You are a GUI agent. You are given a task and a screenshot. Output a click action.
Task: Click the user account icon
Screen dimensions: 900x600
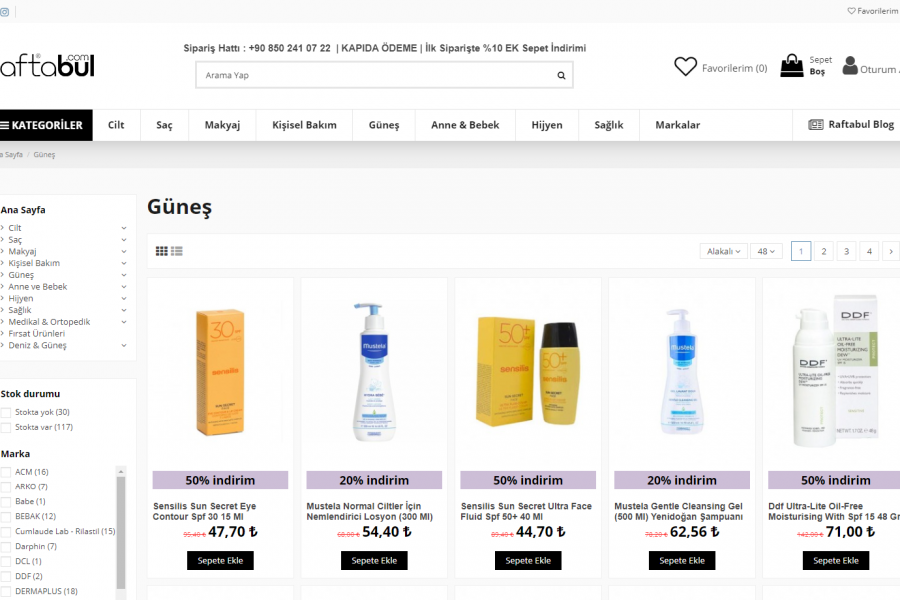(850, 66)
